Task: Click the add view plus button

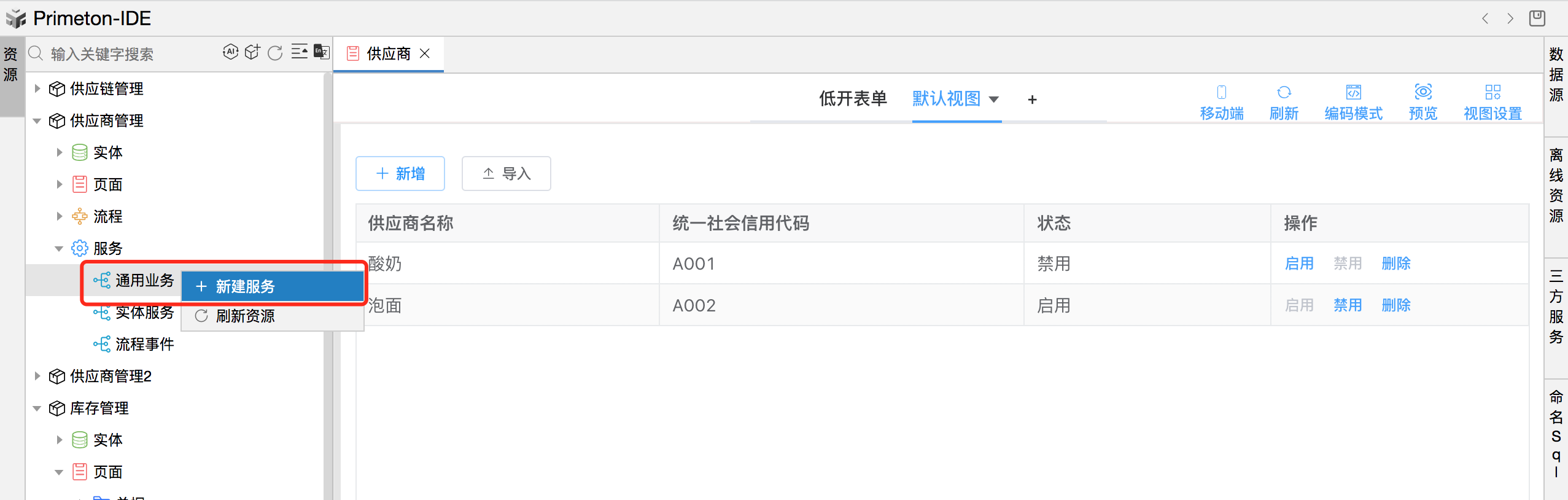Action: pos(1032,100)
